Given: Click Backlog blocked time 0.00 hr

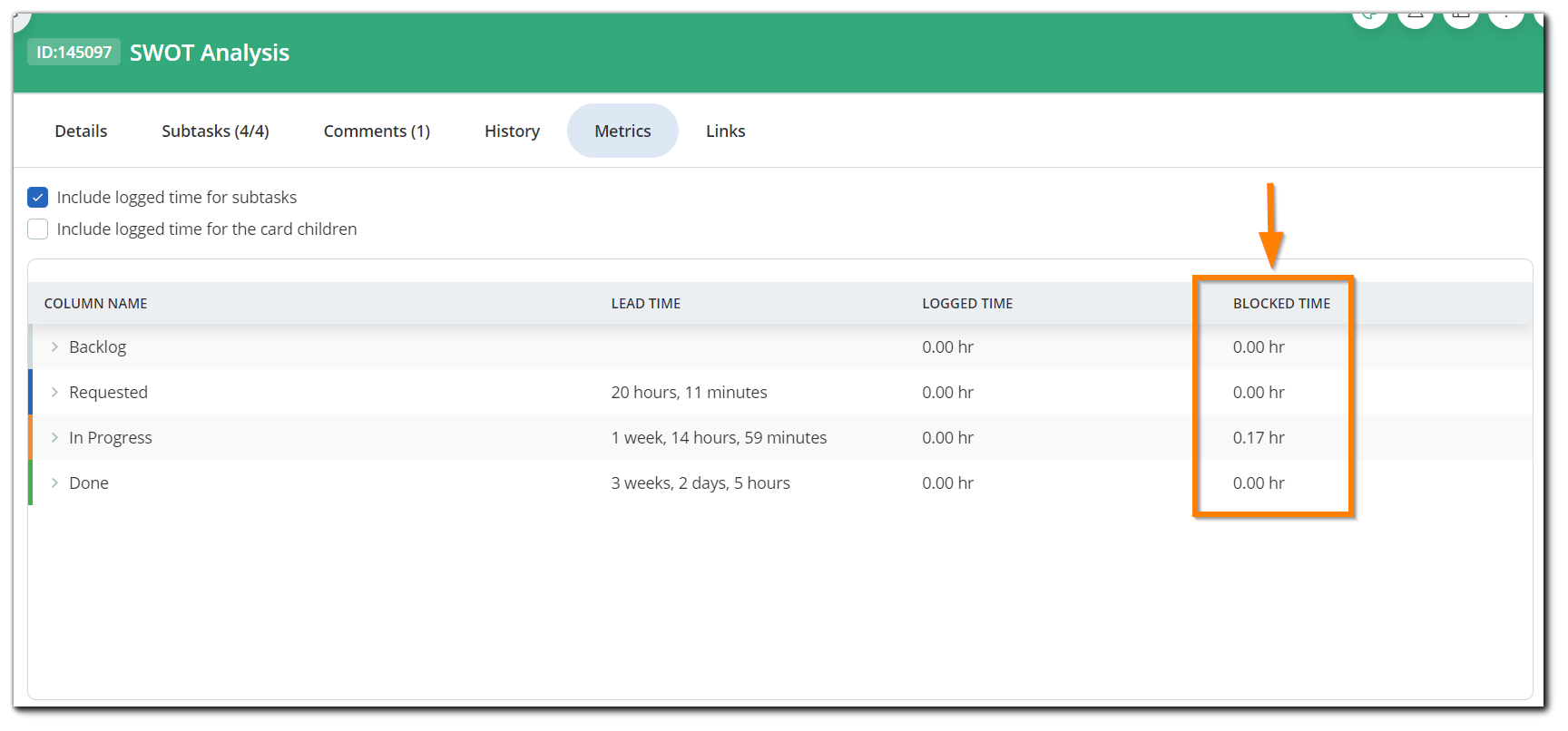Looking at the screenshot, I should click(x=1259, y=346).
